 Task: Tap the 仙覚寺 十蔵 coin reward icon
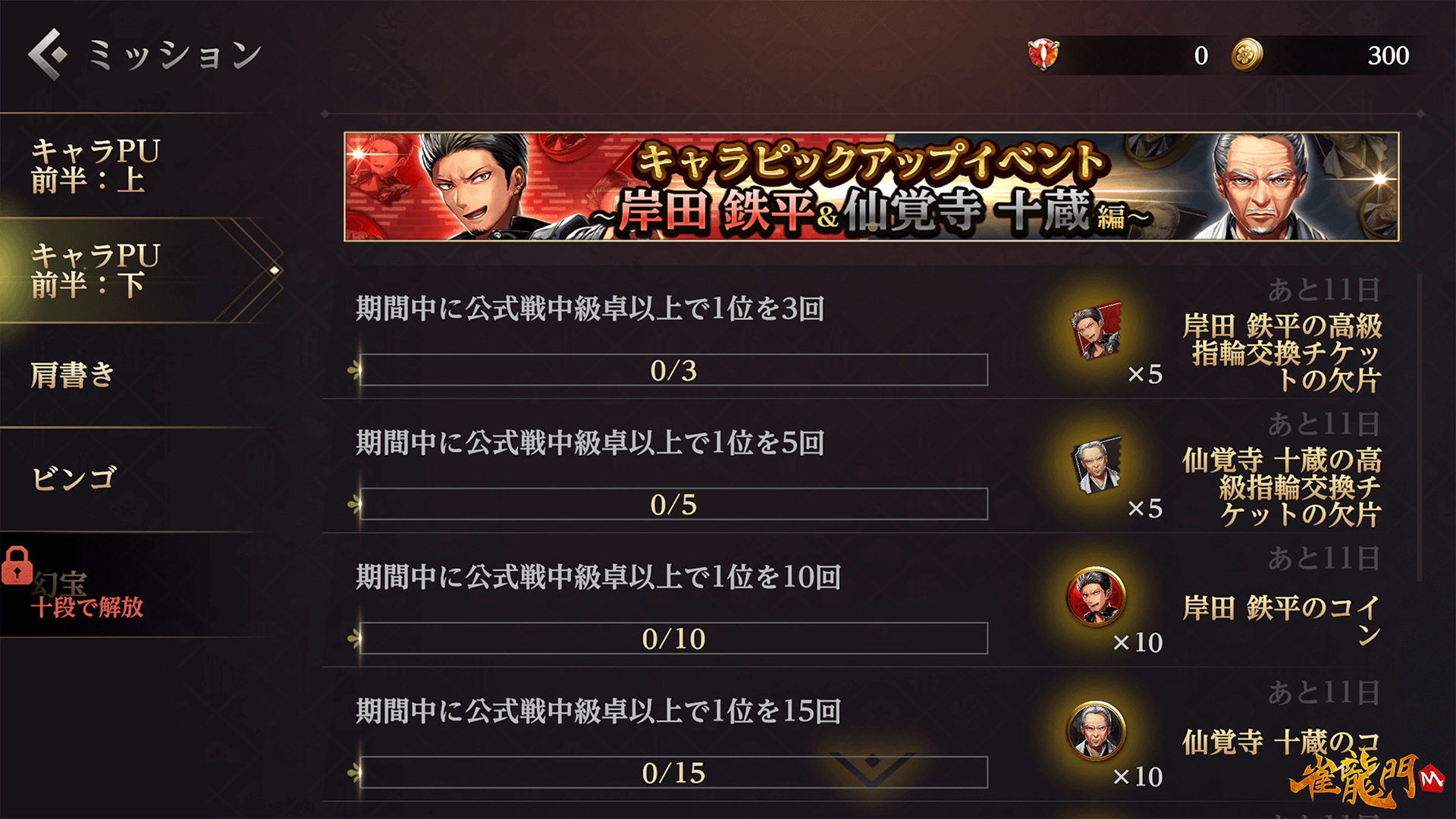[1096, 730]
